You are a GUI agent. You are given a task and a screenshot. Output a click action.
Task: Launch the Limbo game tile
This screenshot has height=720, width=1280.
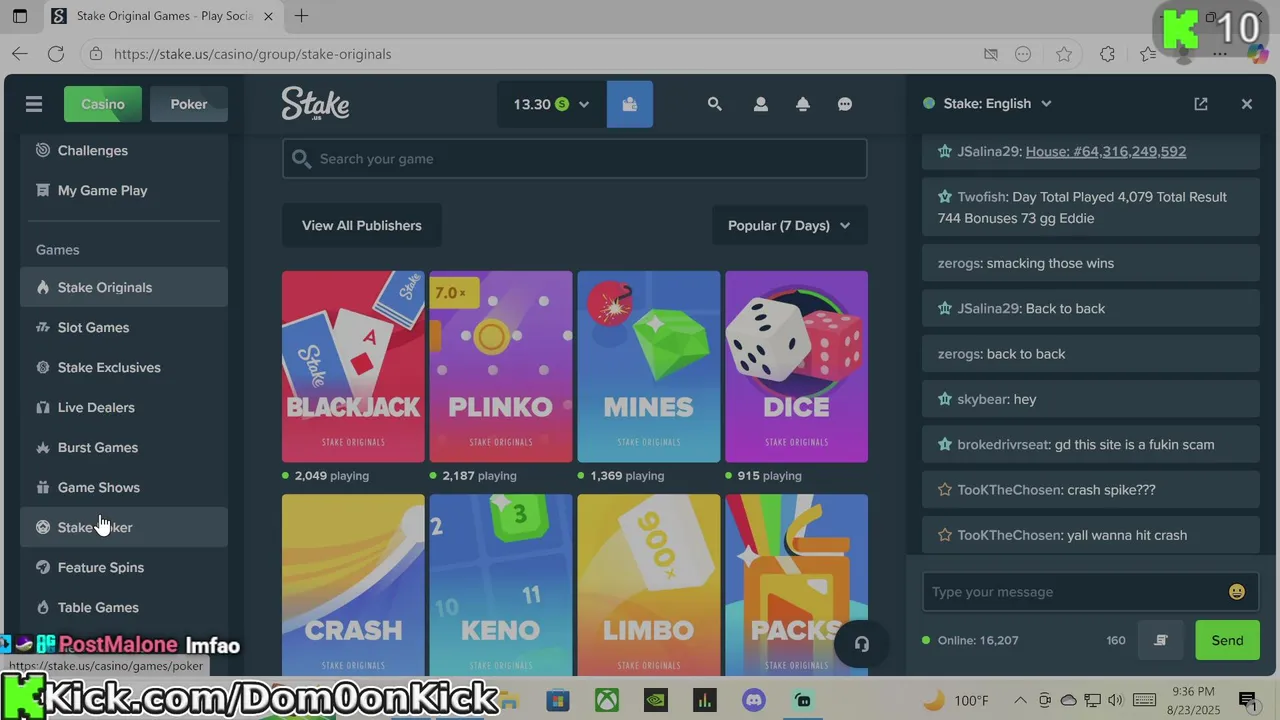tap(648, 585)
